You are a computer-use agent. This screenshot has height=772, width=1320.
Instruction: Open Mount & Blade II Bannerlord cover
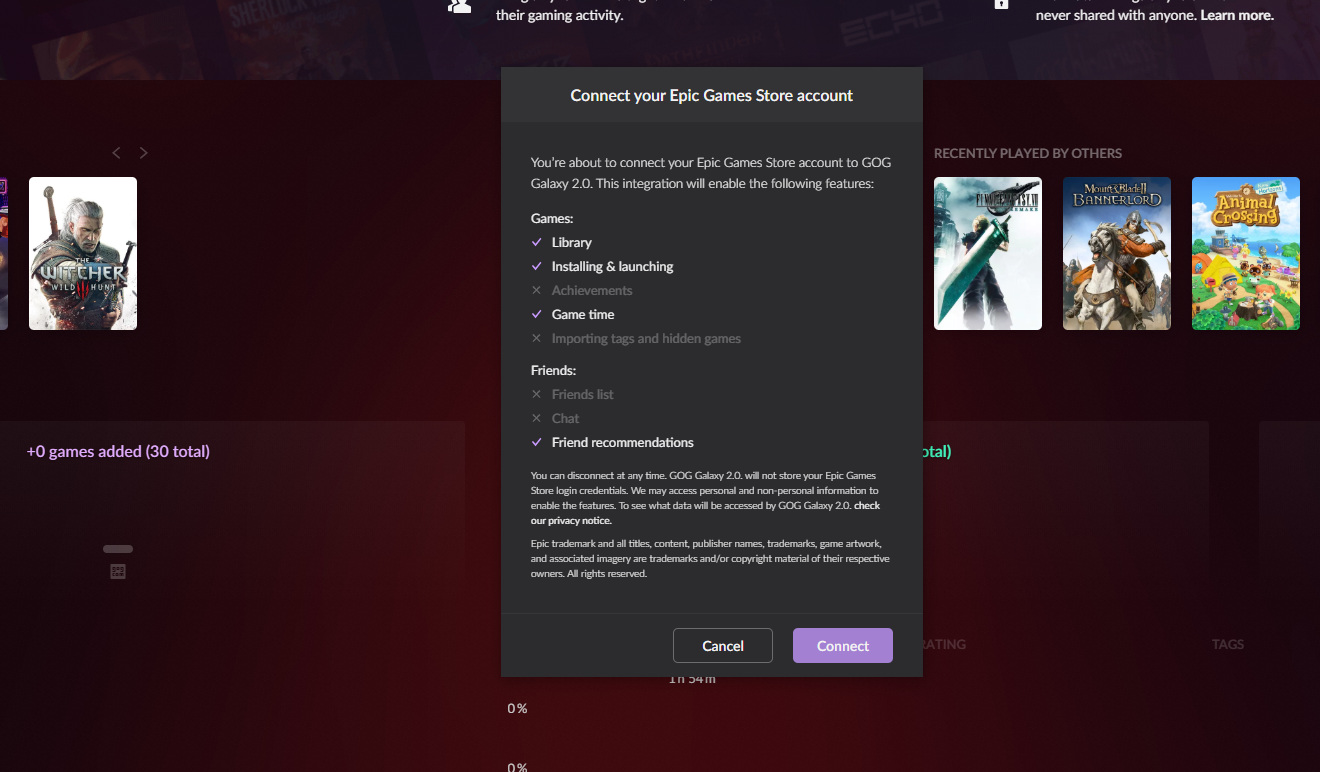1116,254
